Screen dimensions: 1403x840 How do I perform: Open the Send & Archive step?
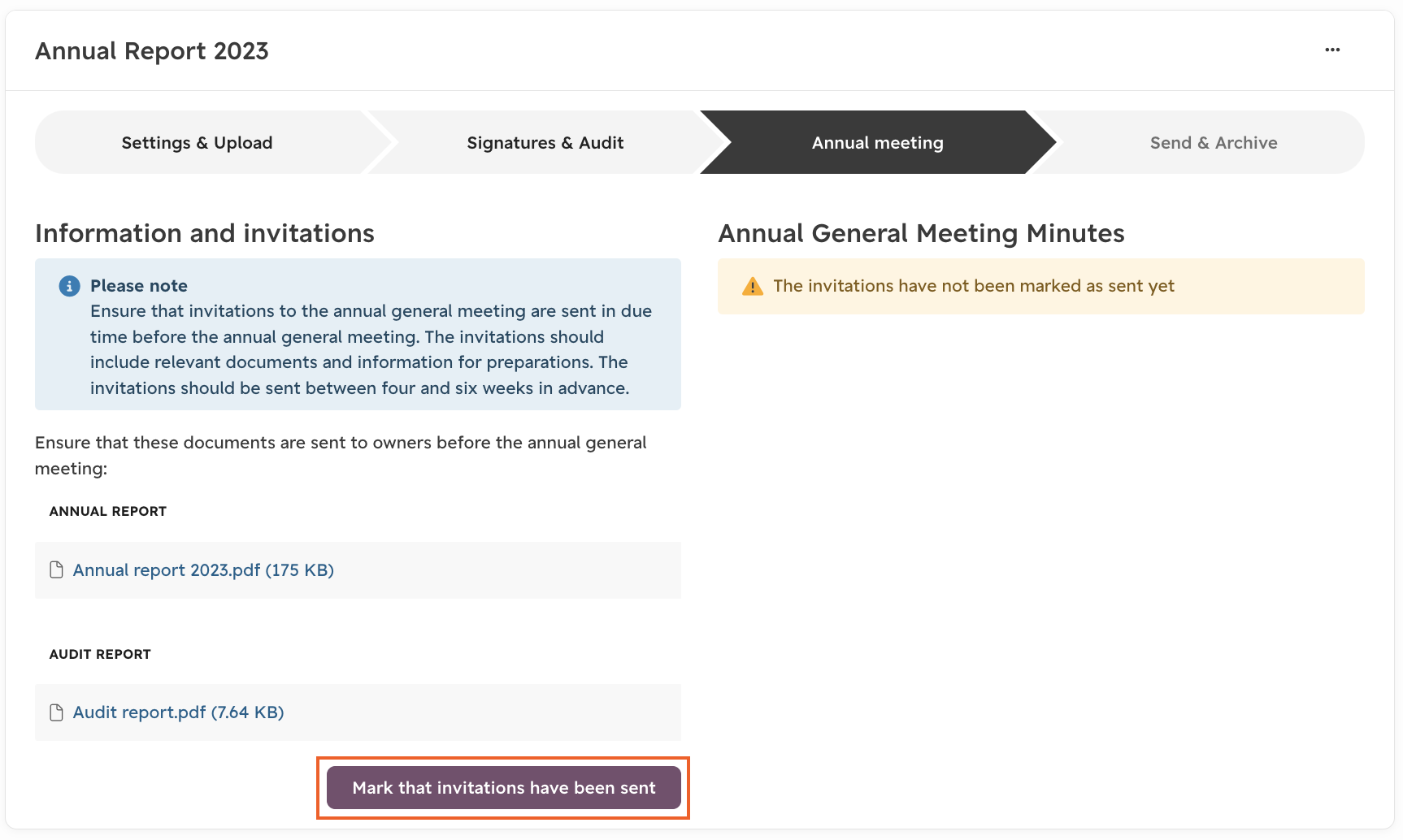click(x=1214, y=142)
